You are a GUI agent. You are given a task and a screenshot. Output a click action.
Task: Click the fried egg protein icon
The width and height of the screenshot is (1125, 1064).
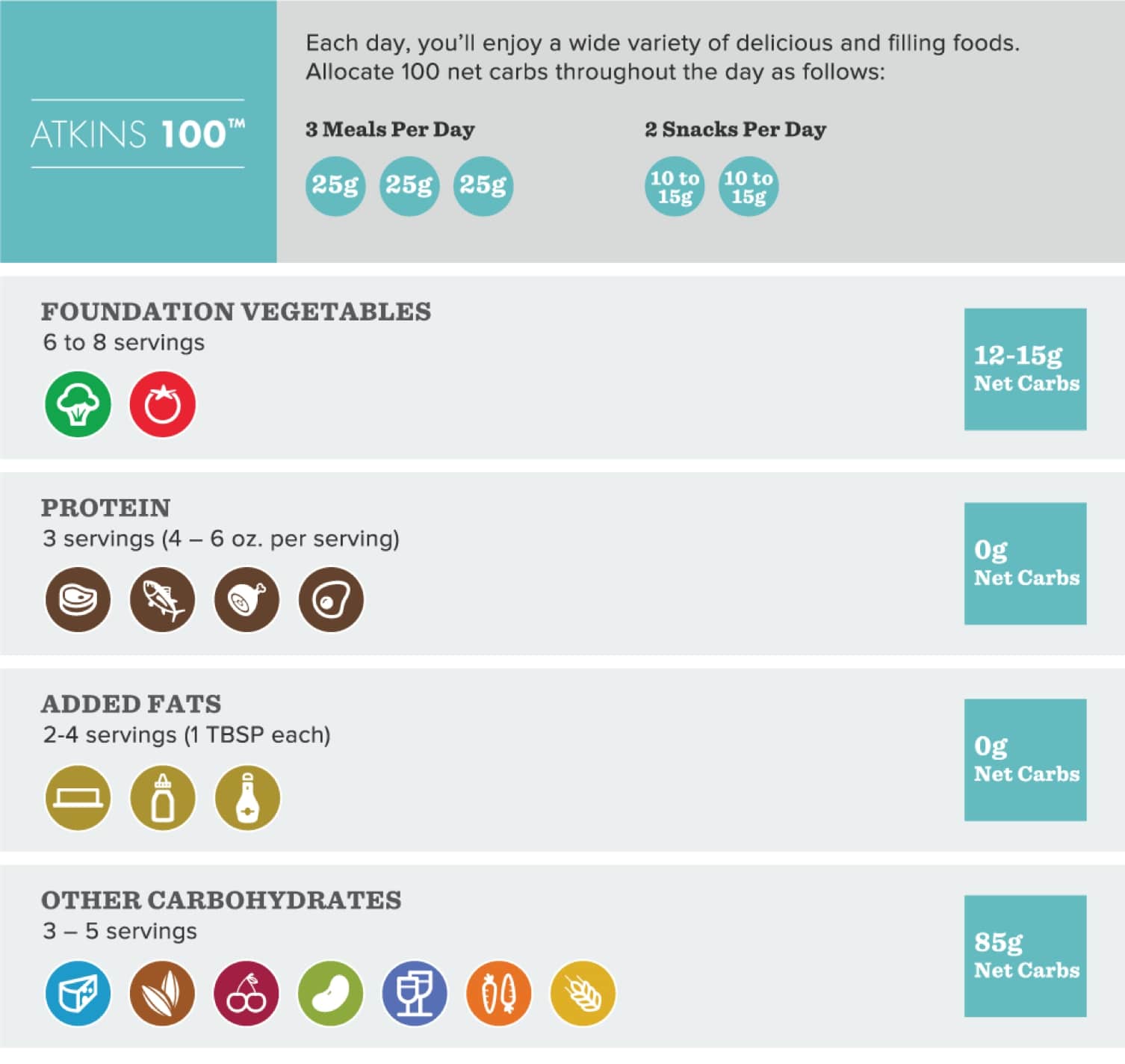[x=332, y=600]
